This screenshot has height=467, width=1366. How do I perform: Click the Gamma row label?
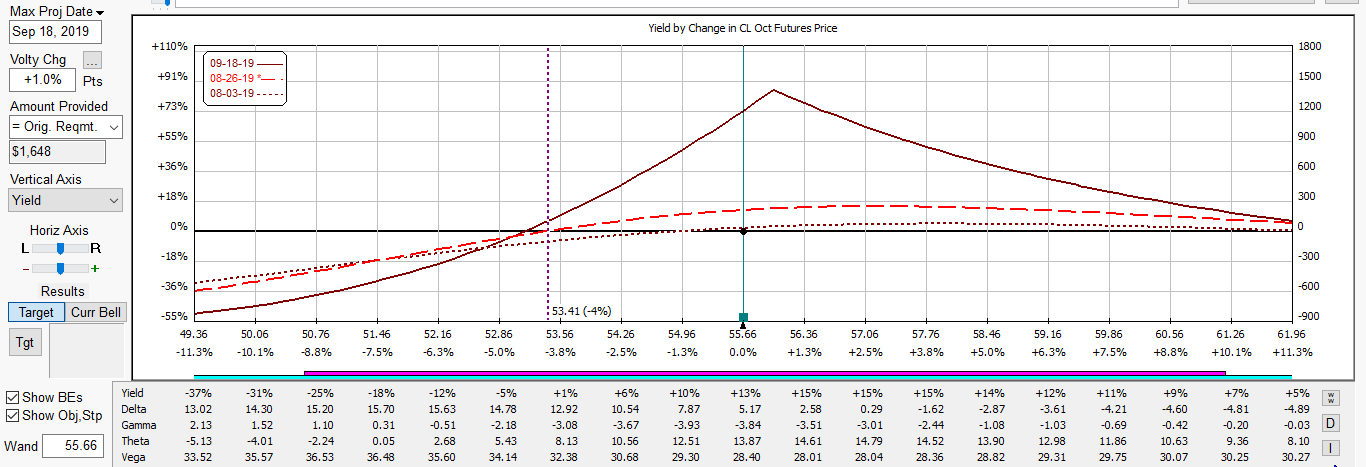137,425
